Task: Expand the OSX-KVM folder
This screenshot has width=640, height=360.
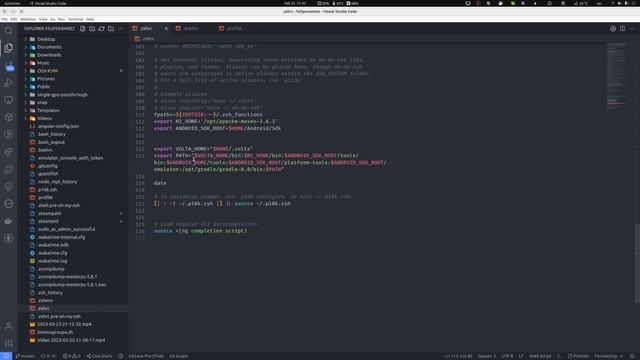Action: 47,71
